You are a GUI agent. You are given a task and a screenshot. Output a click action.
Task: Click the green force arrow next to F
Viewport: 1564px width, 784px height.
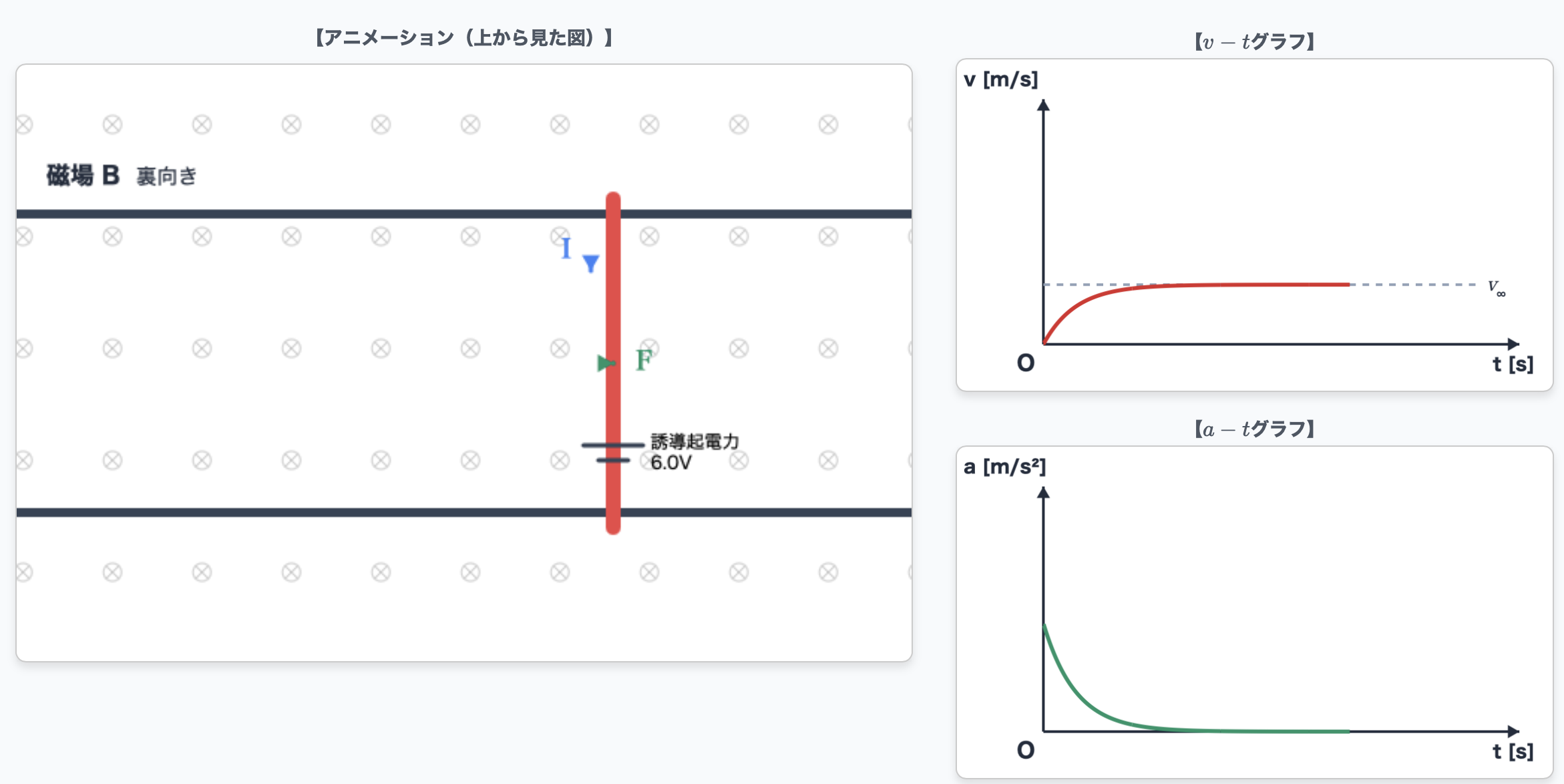[606, 363]
